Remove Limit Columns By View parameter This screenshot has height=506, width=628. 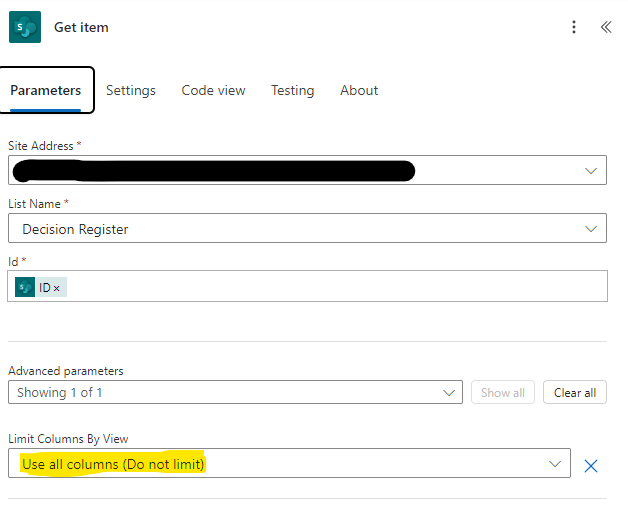coord(590,466)
